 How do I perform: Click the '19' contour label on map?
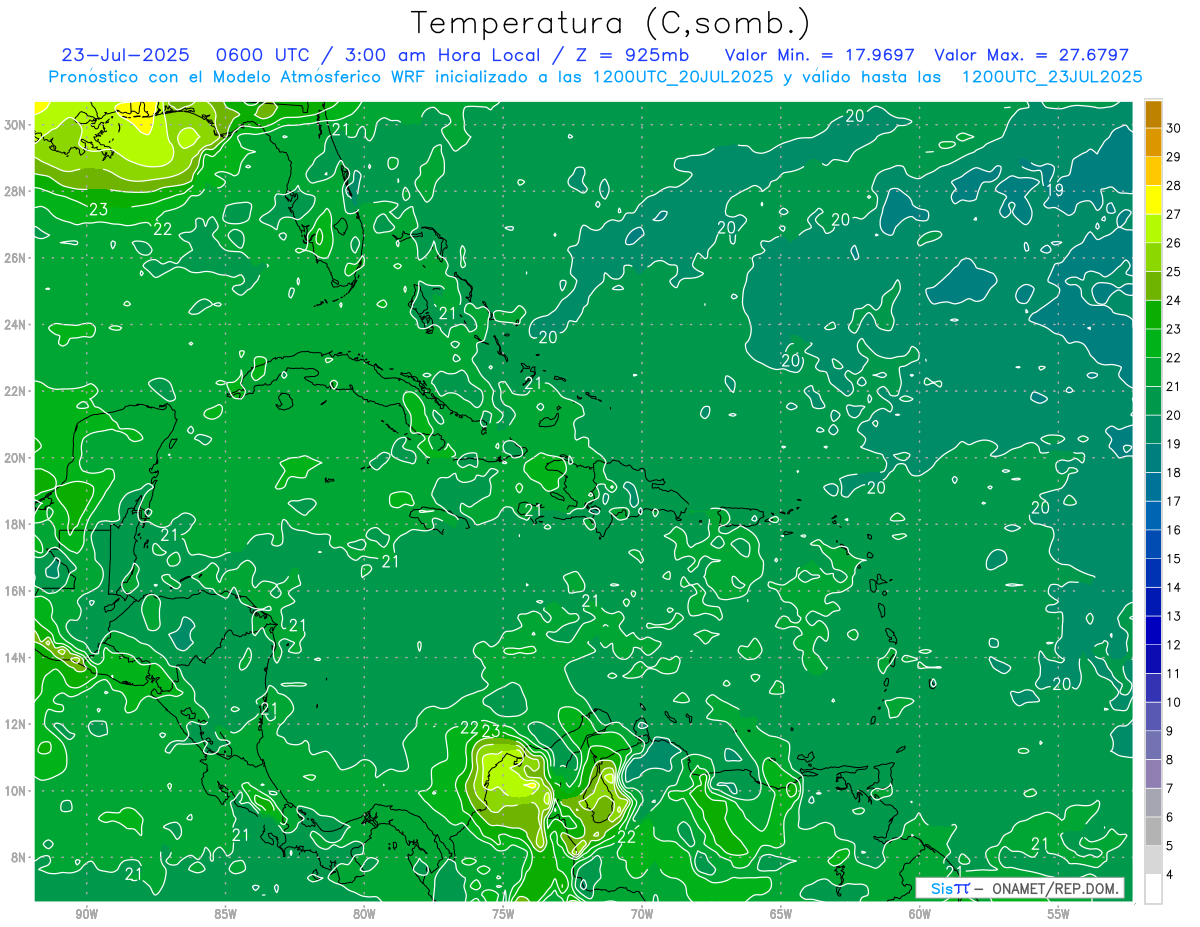click(x=1054, y=190)
